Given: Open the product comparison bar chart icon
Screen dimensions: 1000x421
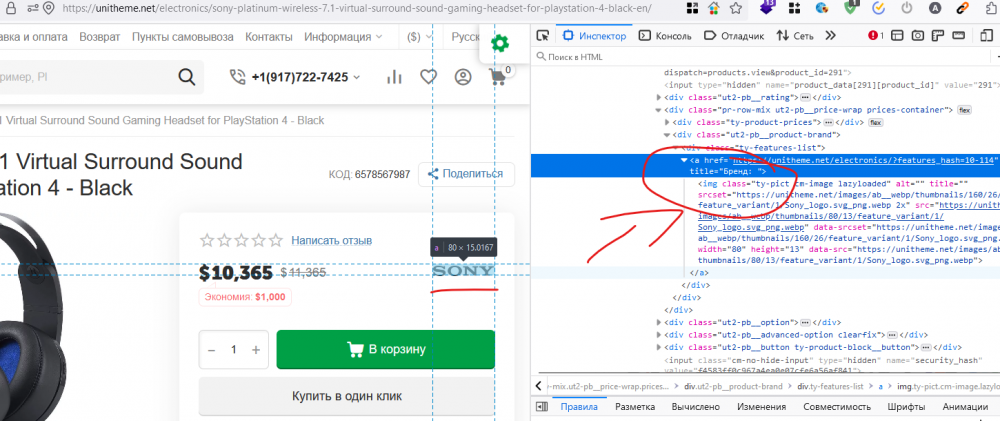Looking at the screenshot, I should (x=394, y=77).
